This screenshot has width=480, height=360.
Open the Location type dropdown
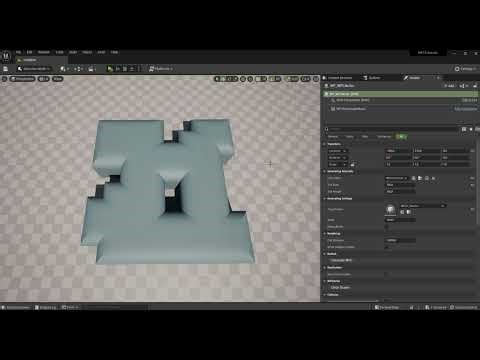point(337,151)
